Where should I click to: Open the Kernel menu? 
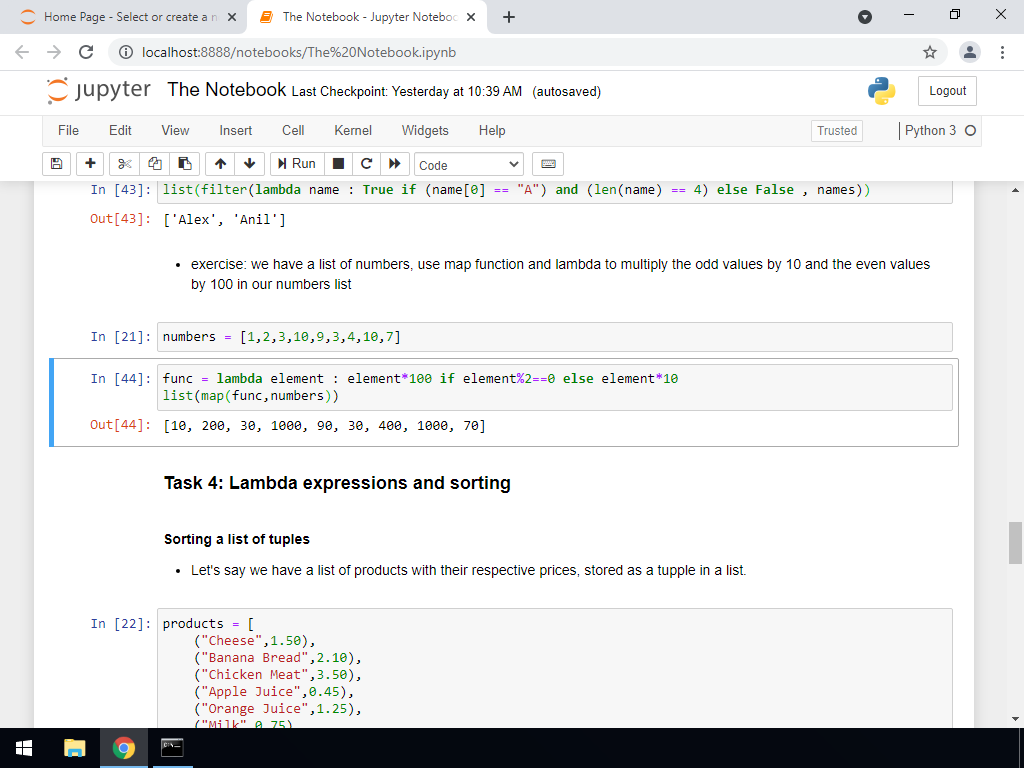coord(353,131)
